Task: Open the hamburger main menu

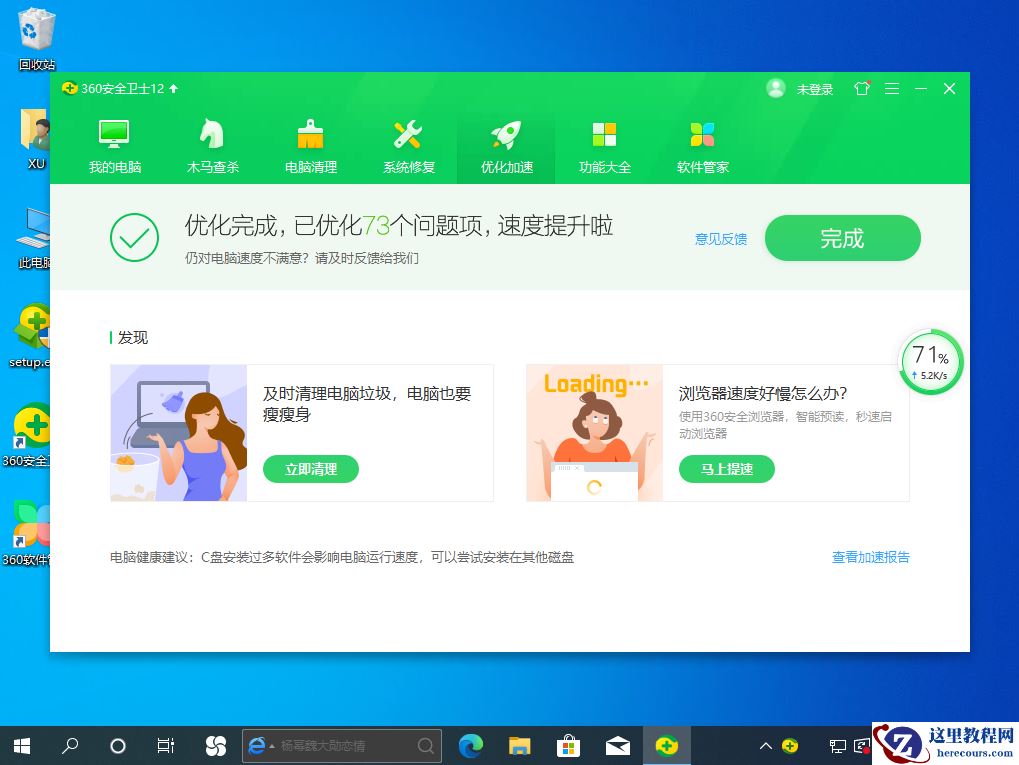Action: coord(892,88)
